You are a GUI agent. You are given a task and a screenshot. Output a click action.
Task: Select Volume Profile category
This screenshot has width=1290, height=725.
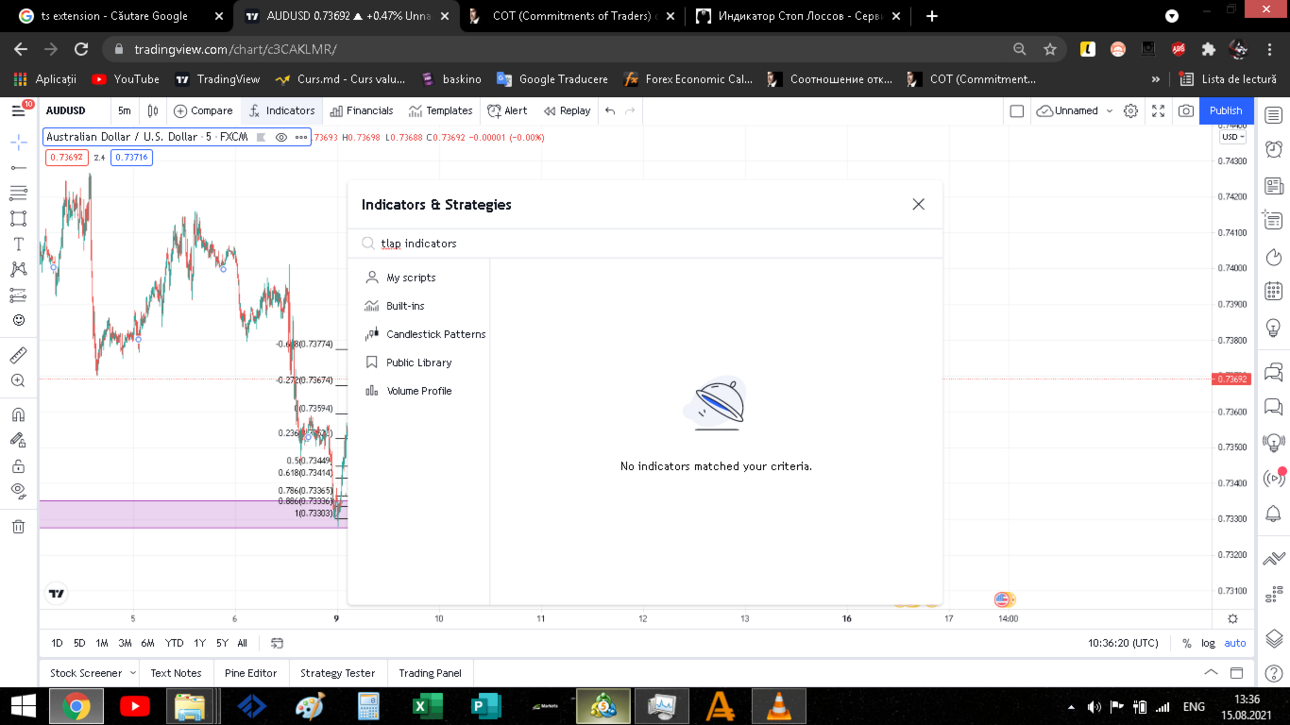click(x=419, y=391)
